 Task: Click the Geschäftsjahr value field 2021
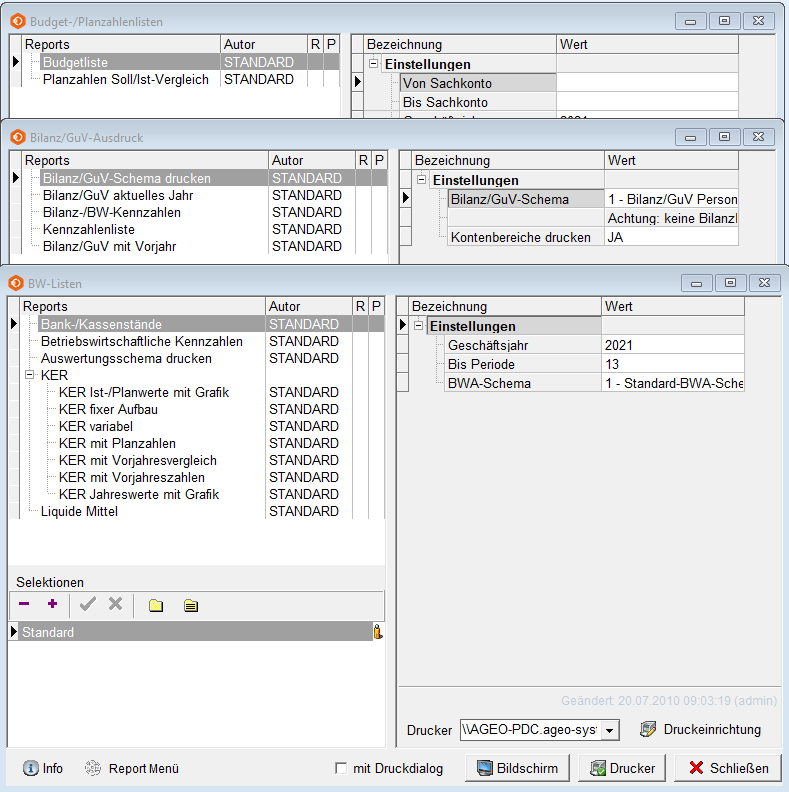pyautogui.click(x=672, y=345)
